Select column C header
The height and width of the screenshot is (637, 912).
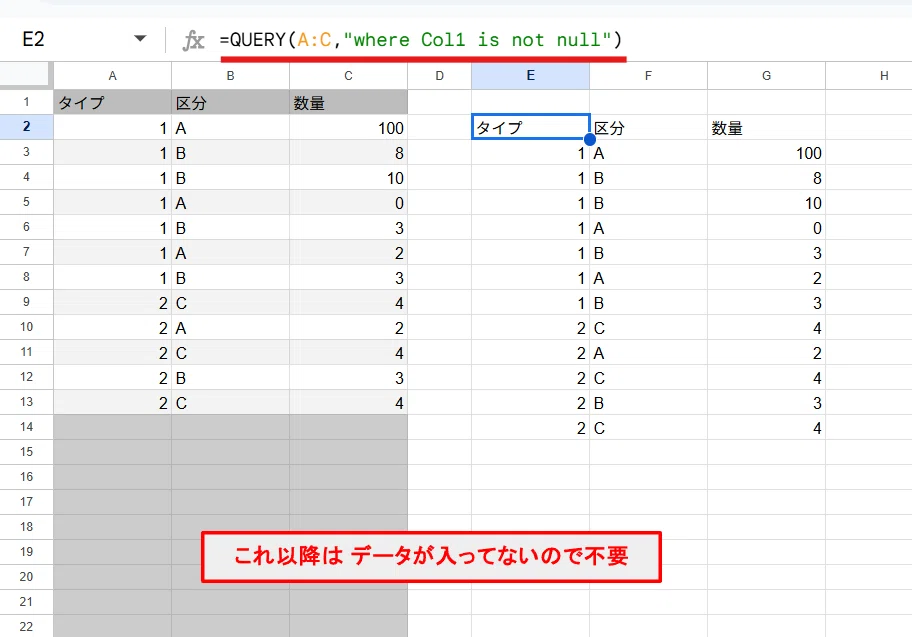tap(348, 76)
